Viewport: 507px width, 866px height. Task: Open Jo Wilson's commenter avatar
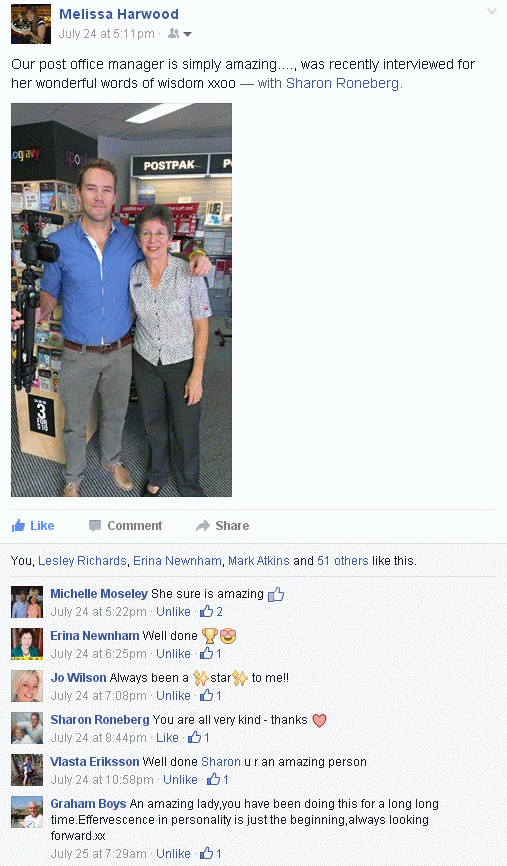tap(27, 686)
